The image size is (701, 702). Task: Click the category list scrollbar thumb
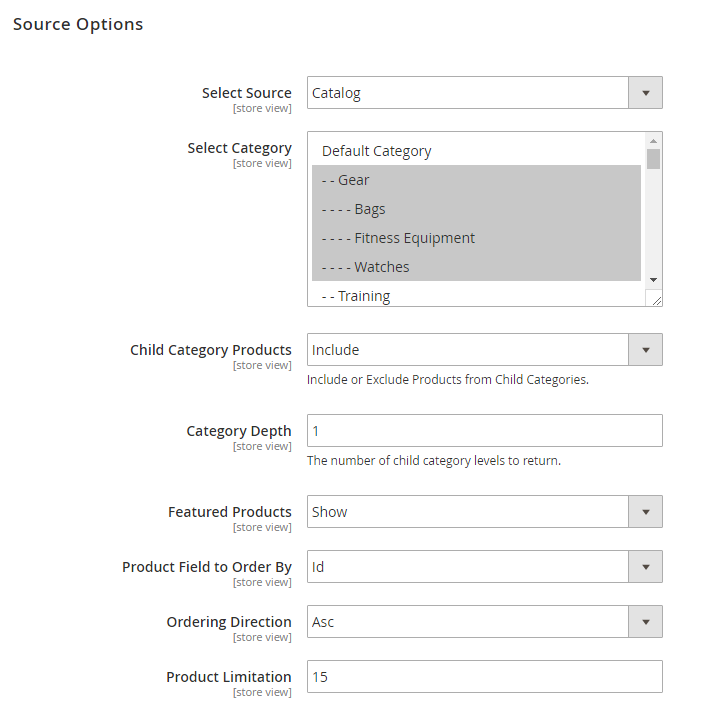653,159
